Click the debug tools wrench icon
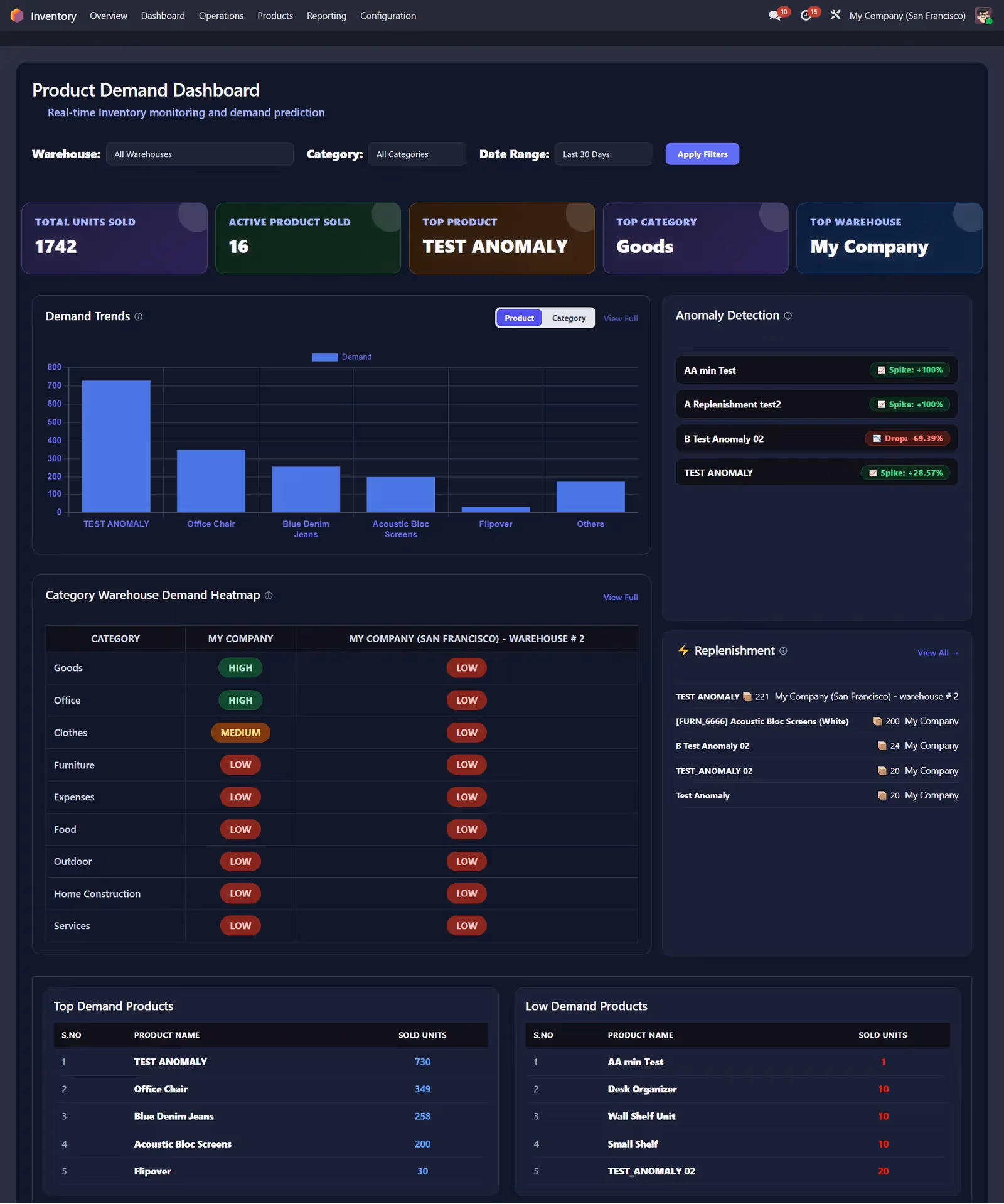This screenshot has height=1204, width=1004. click(x=835, y=14)
